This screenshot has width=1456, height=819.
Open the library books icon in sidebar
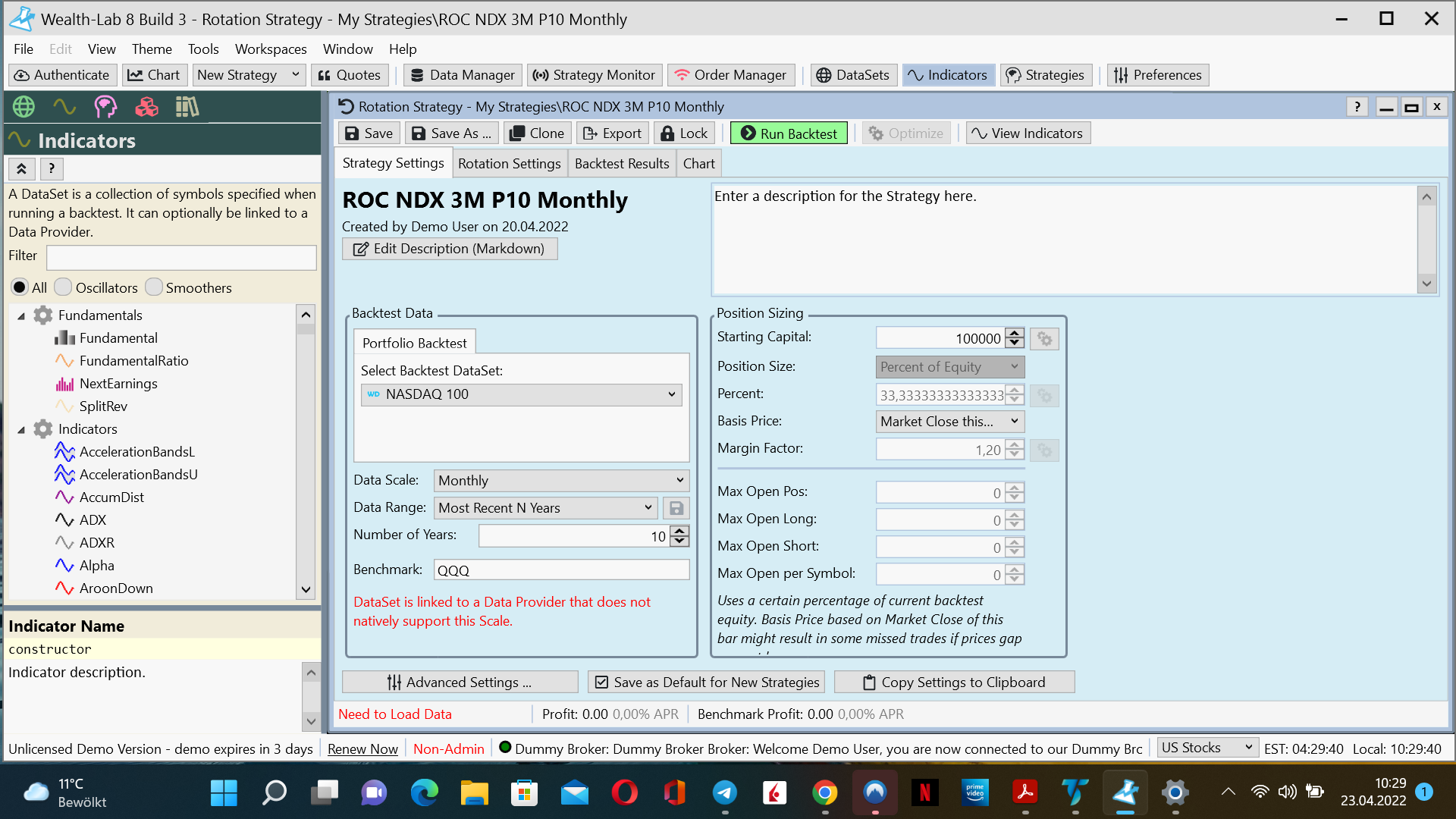(x=187, y=107)
